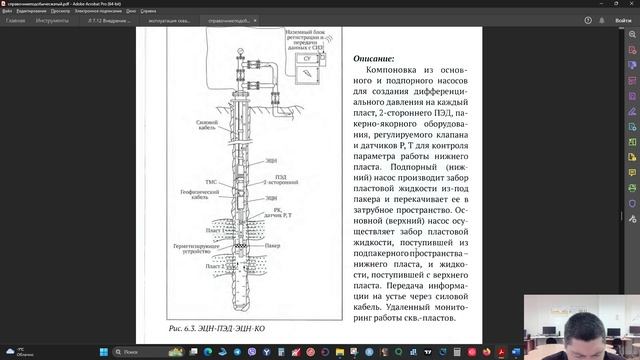Open Microsoft Word from taskbar
640x360 pixels.
pyautogui.click(x=516, y=352)
